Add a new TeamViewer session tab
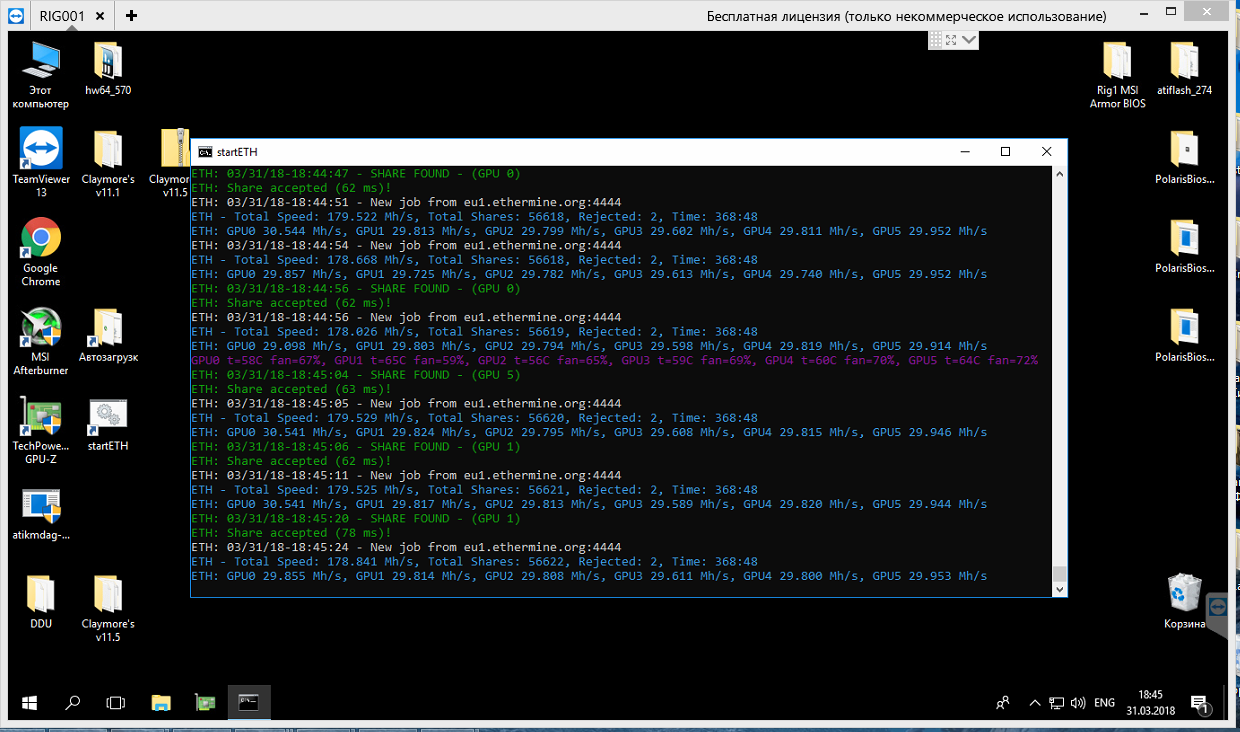Image resolution: width=1240 pixels, height=732 pixels. coord(132,16)
